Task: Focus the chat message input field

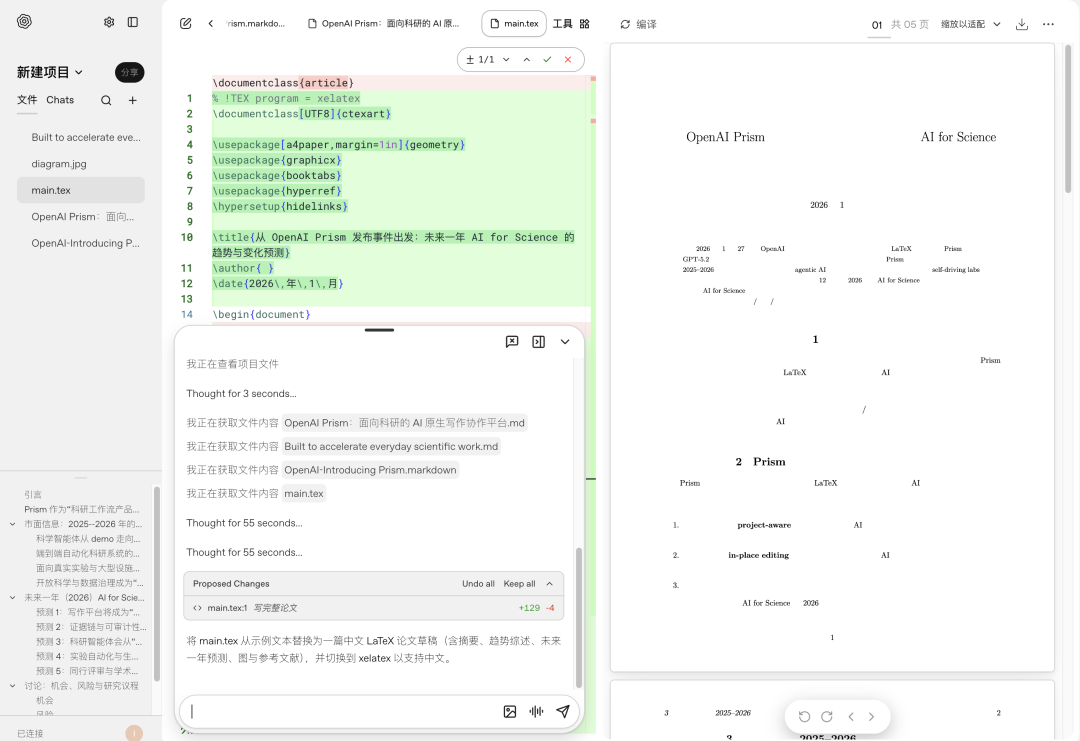Action: (x=343, y=712)
